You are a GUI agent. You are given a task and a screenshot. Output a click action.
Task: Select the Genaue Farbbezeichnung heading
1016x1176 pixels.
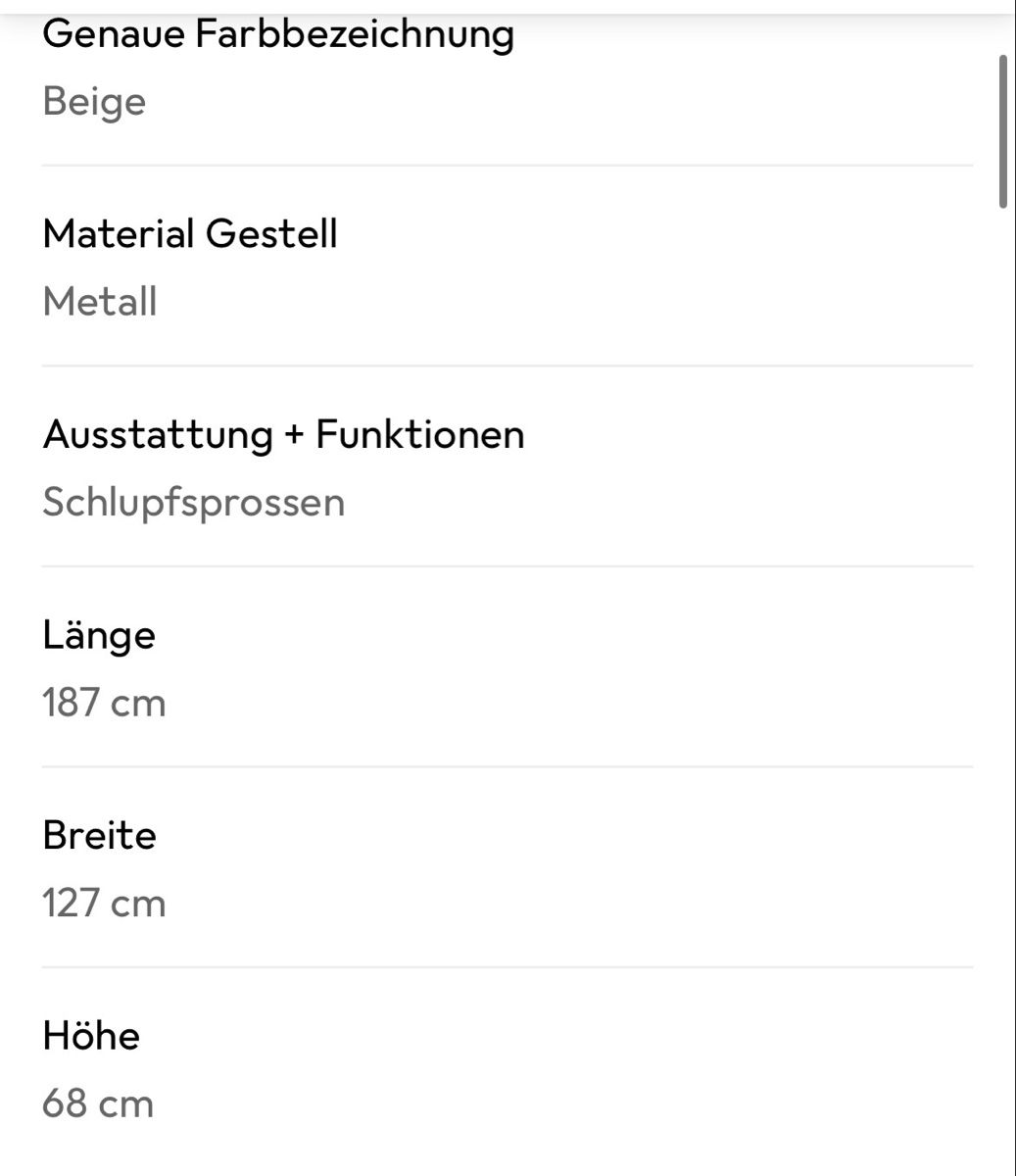[278, 34]
